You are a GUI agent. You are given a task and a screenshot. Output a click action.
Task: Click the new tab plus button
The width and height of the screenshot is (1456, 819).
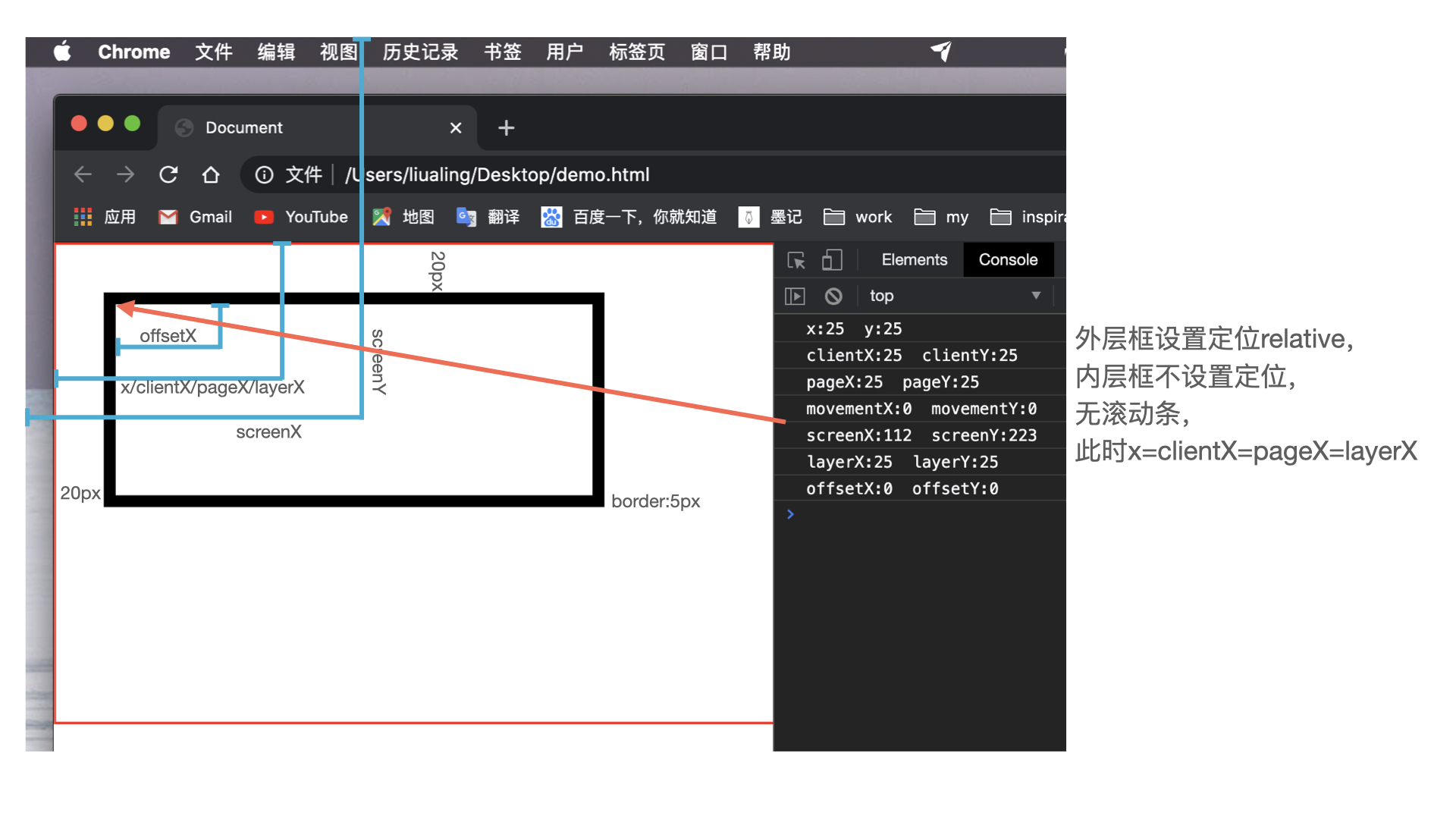tap(505, 127)
